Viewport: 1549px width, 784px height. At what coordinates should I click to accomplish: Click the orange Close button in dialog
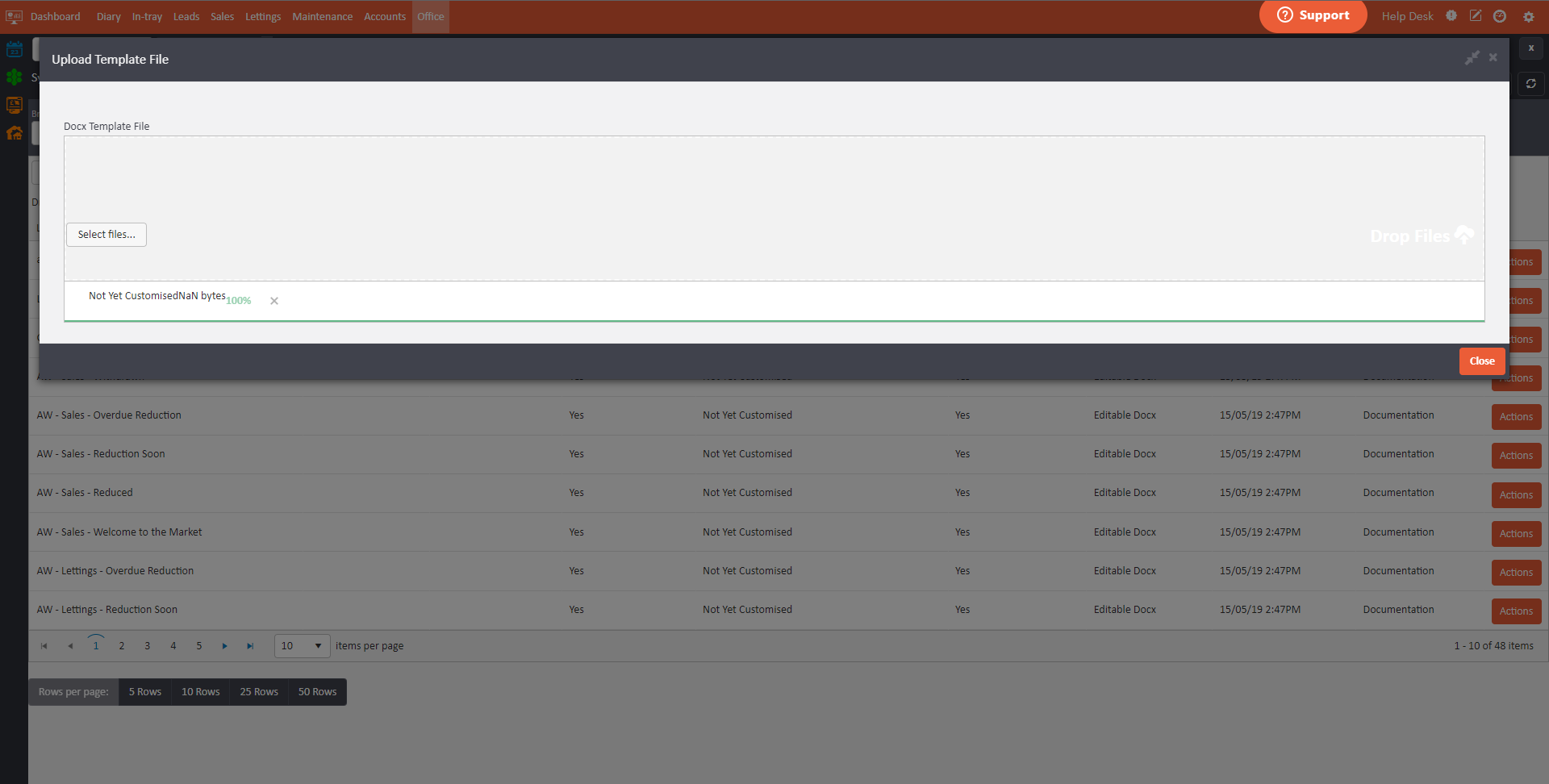(1481, 361)
